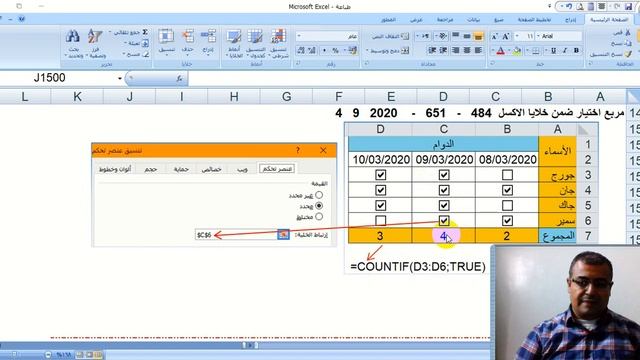Click the Wrap Text button

tap(390, 36)
